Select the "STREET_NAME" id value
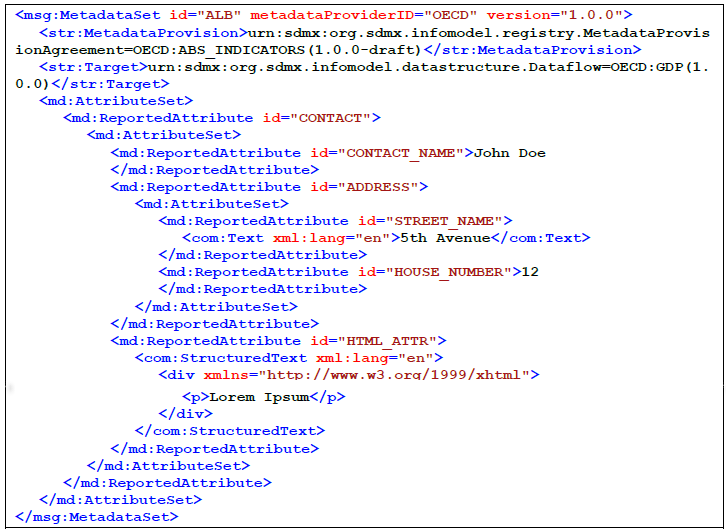Viewport: 726px width, 530px height. (x=446, y=221)
